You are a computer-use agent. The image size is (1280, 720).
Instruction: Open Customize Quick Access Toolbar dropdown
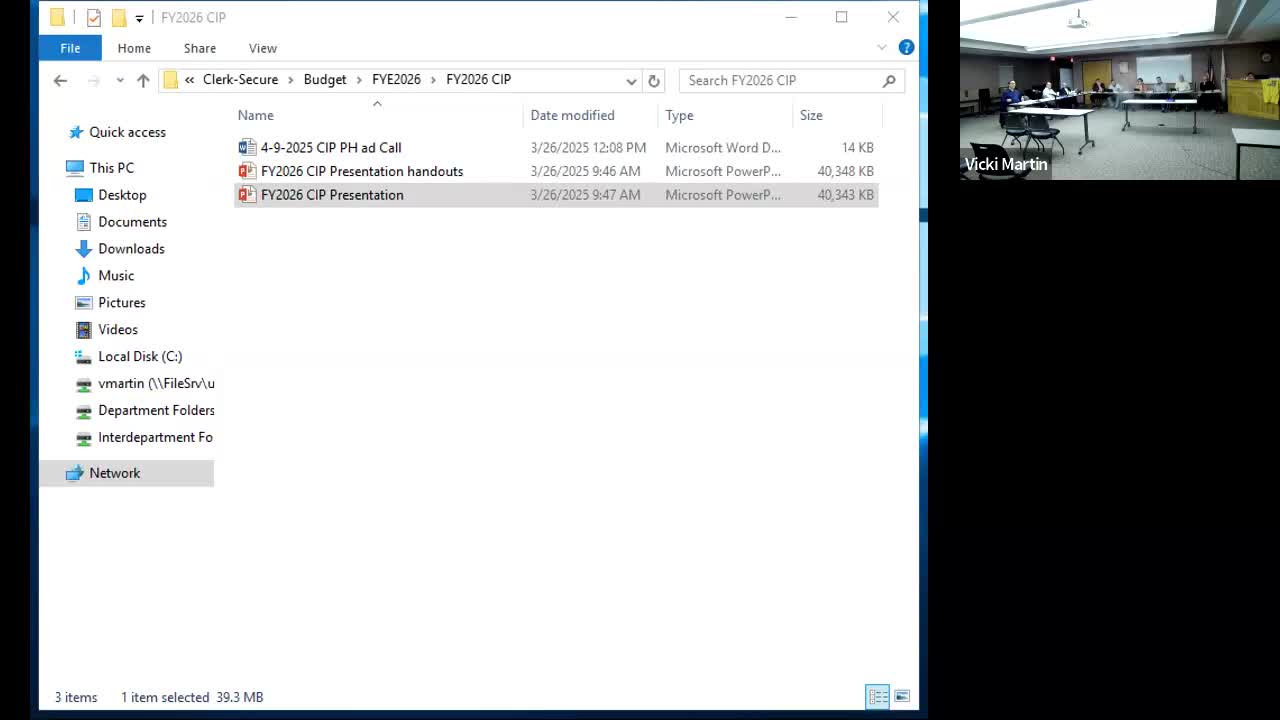pyautogui.click(x=139, y=18)
